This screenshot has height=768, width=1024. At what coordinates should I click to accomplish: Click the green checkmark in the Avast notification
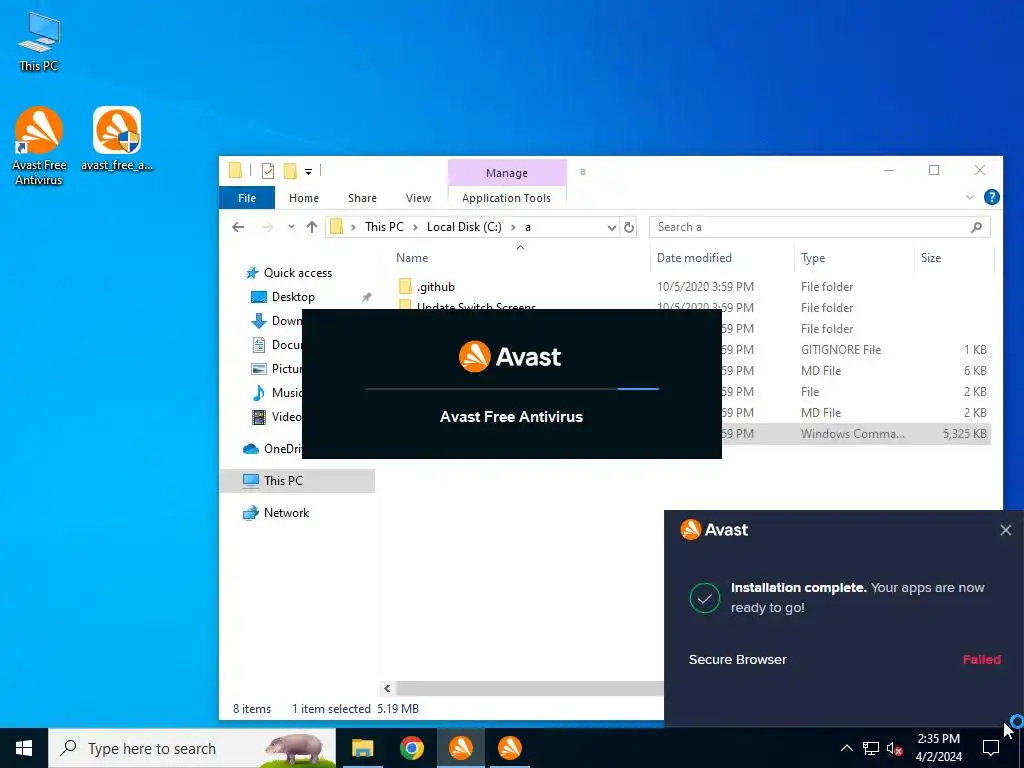coord(705,598)
